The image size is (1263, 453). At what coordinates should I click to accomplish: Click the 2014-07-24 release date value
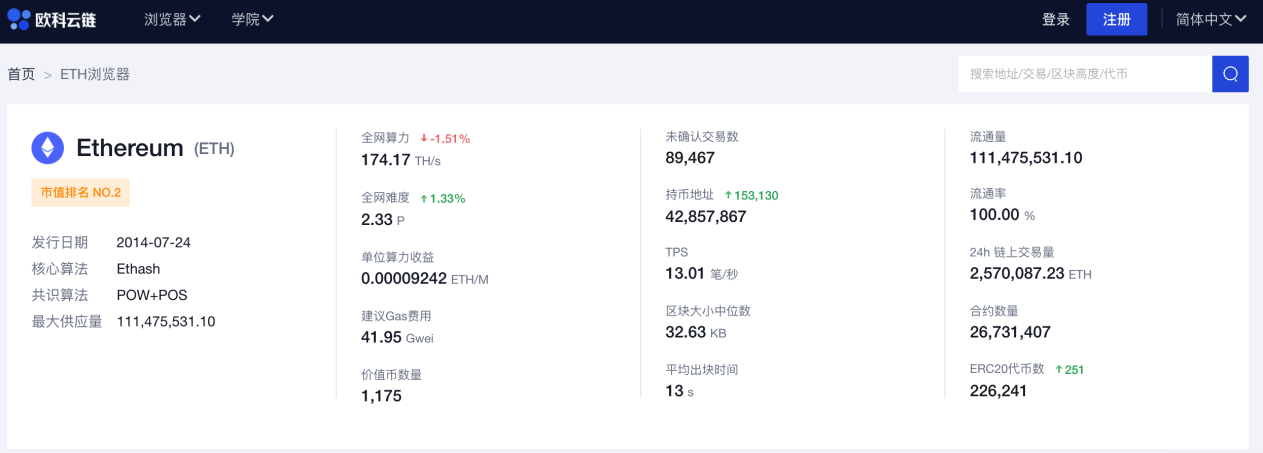click(x=154, y=242)
